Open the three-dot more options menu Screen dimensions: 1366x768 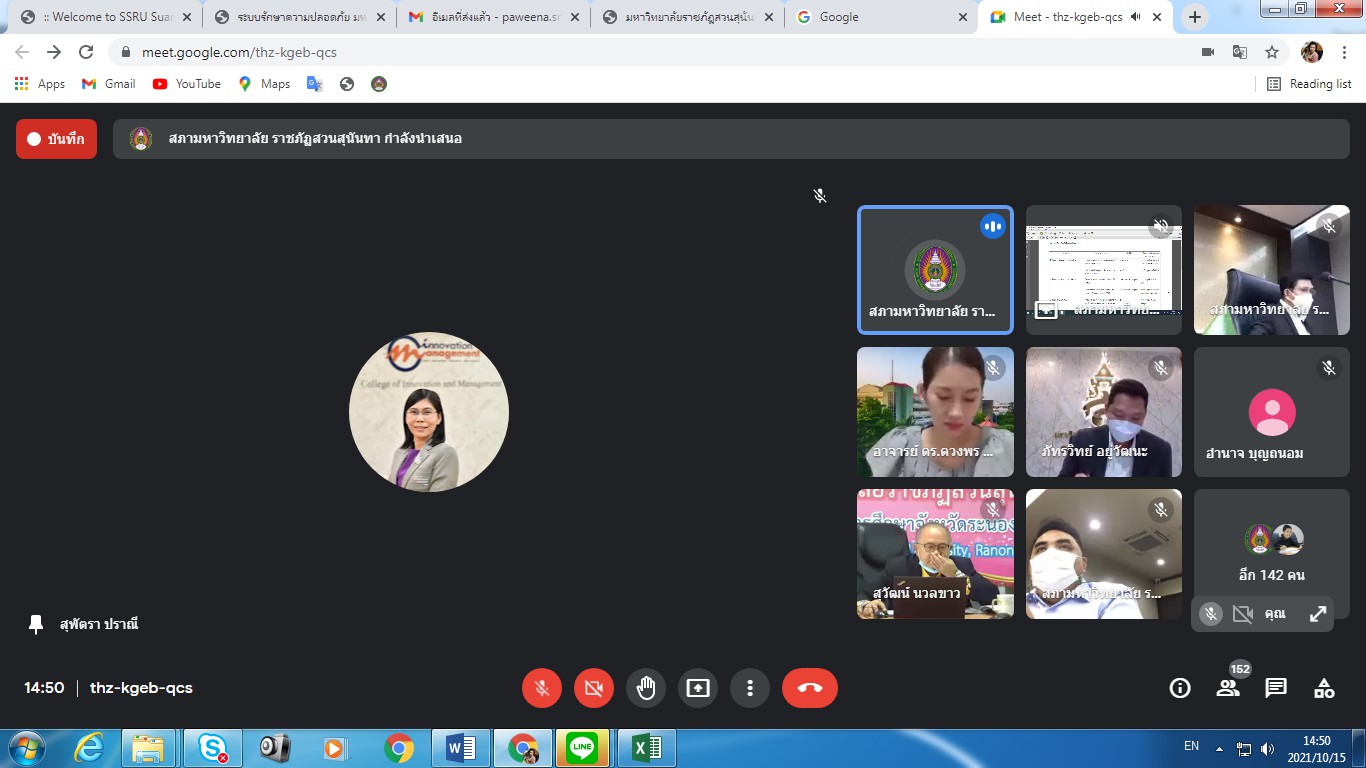[750, 688]
